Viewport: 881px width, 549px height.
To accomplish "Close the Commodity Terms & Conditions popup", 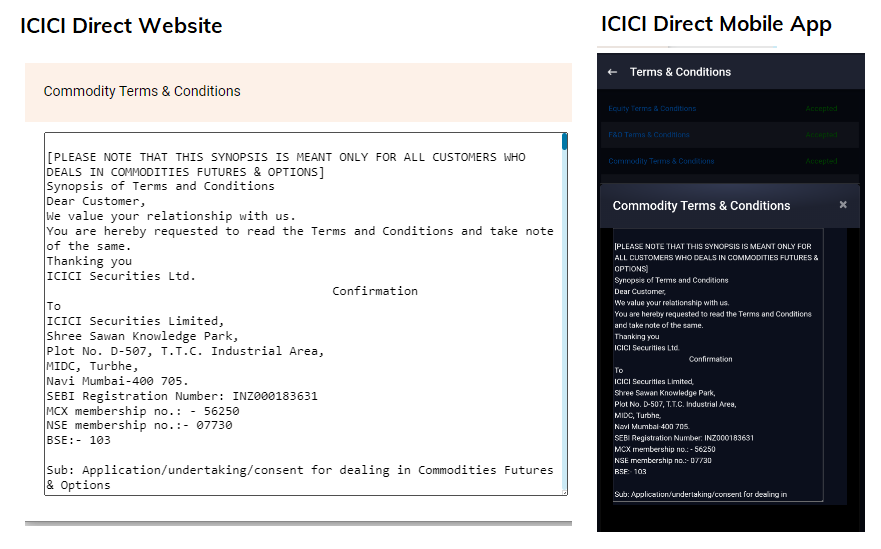I will click(x=843, y=205).
